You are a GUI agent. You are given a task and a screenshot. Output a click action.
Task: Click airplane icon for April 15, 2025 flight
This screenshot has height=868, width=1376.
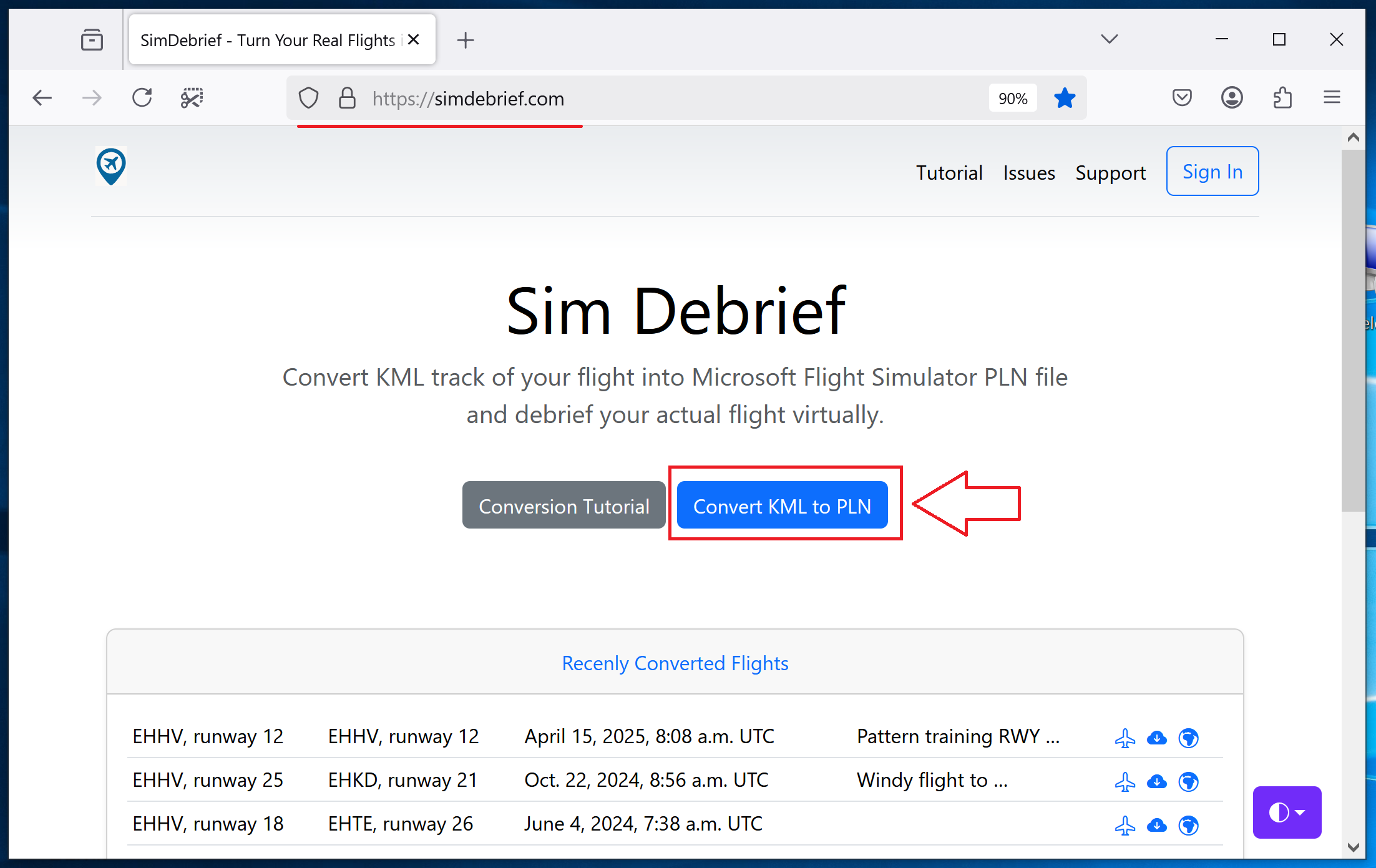[1125, 738]
